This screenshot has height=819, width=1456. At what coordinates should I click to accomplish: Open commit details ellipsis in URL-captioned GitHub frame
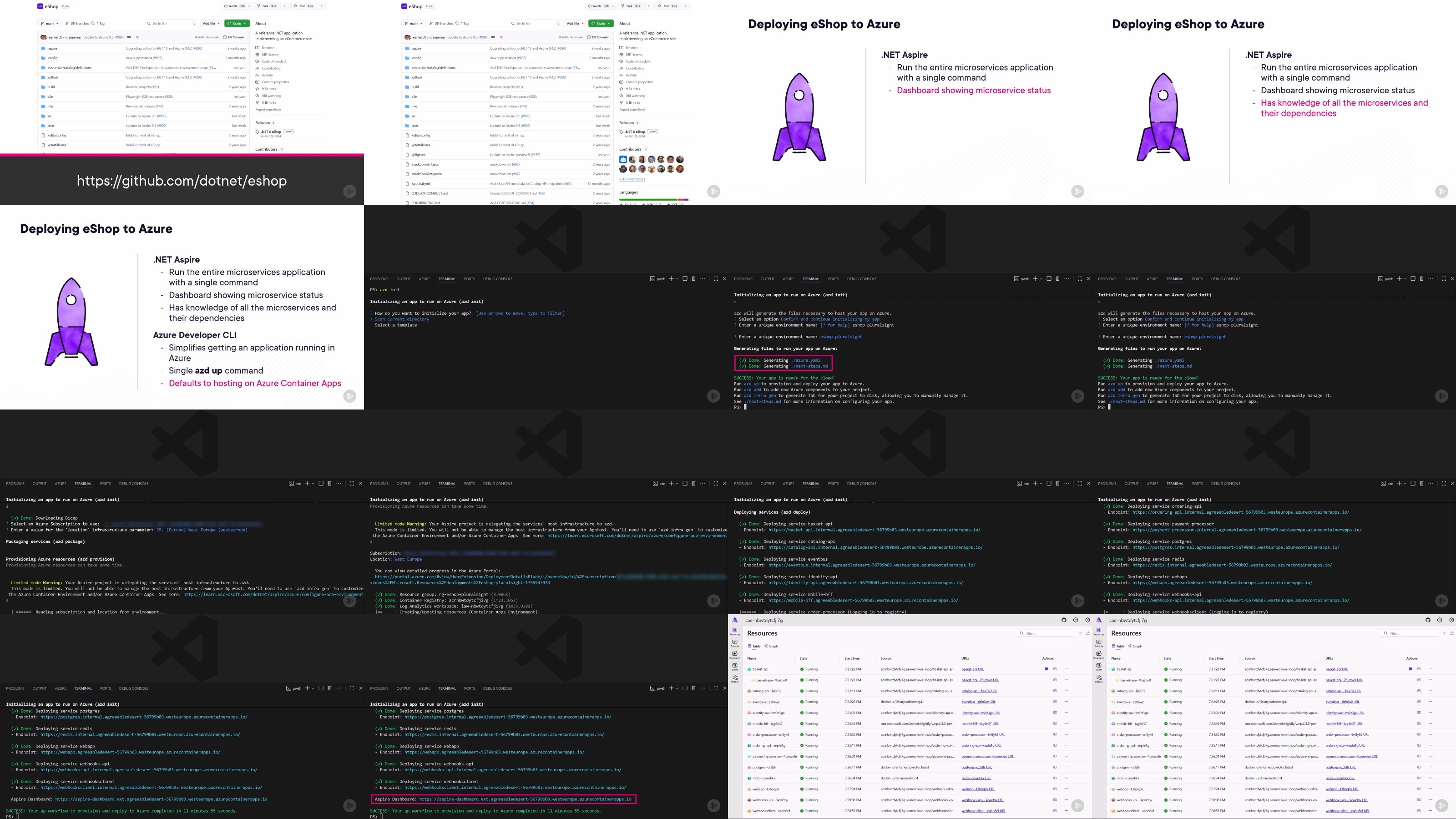point(129,37)
